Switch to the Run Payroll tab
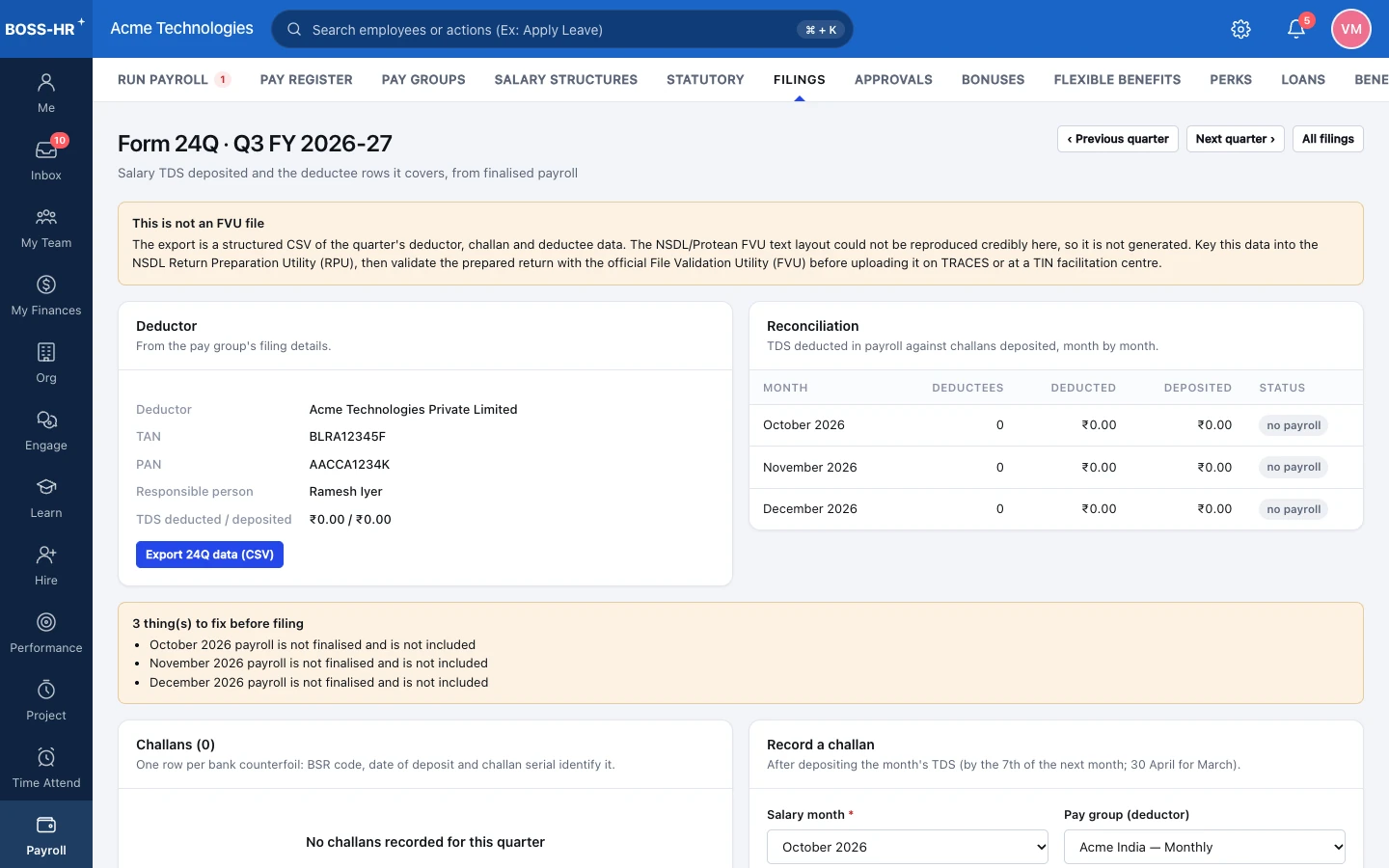 click(174, 80)
